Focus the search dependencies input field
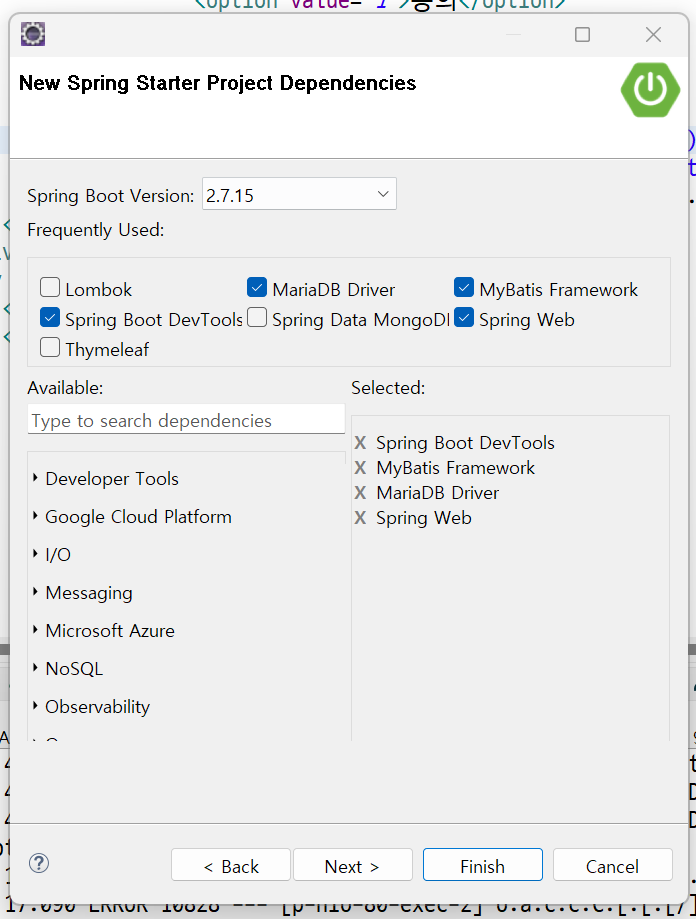Image resolution: width=696 pixels, height=919 pixels. coord(186,420)
